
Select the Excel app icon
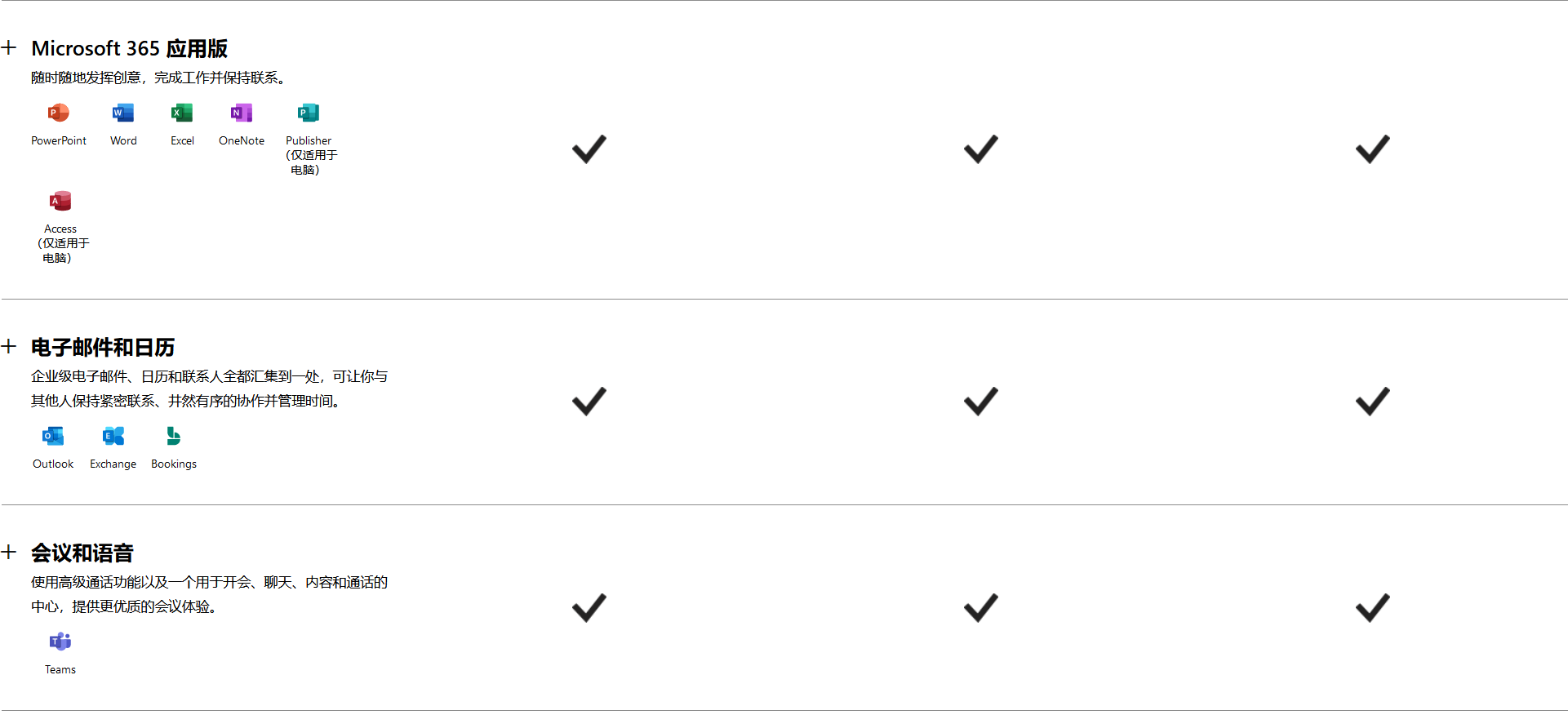click(182, 113)
